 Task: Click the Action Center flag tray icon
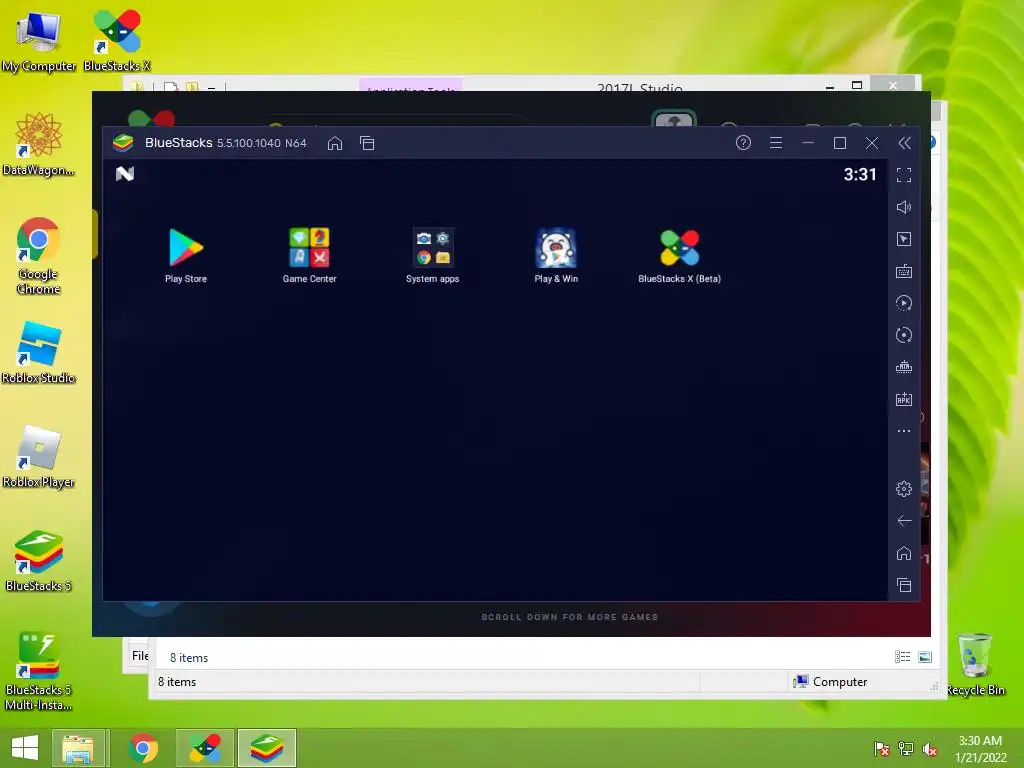(x=882, y=749)
